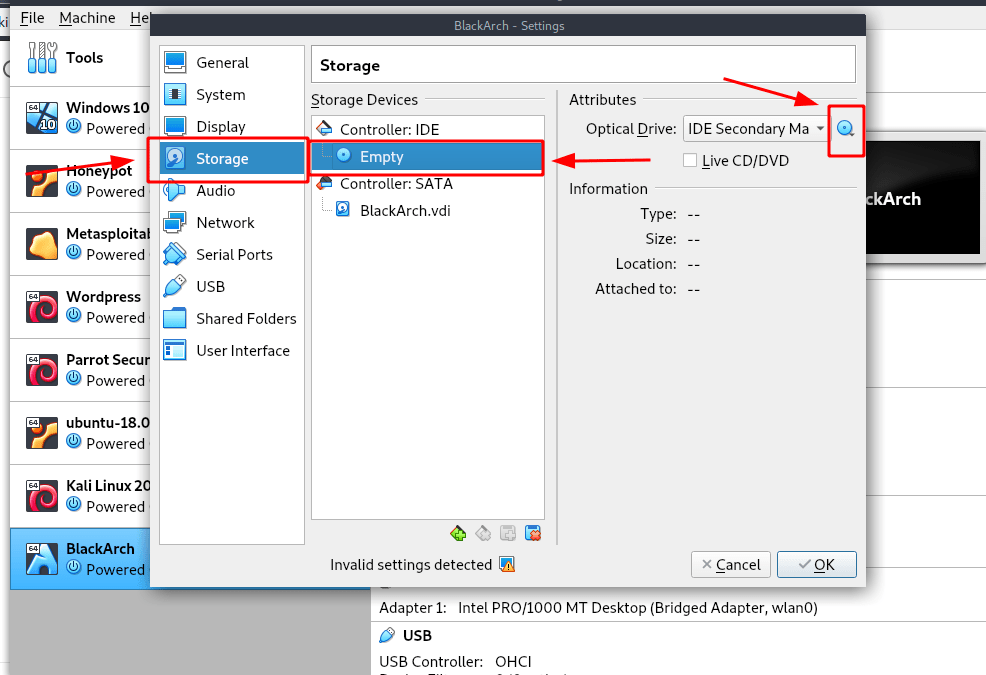Open the Shared Folders settings category
986x675 pixels.
(231, 319)
